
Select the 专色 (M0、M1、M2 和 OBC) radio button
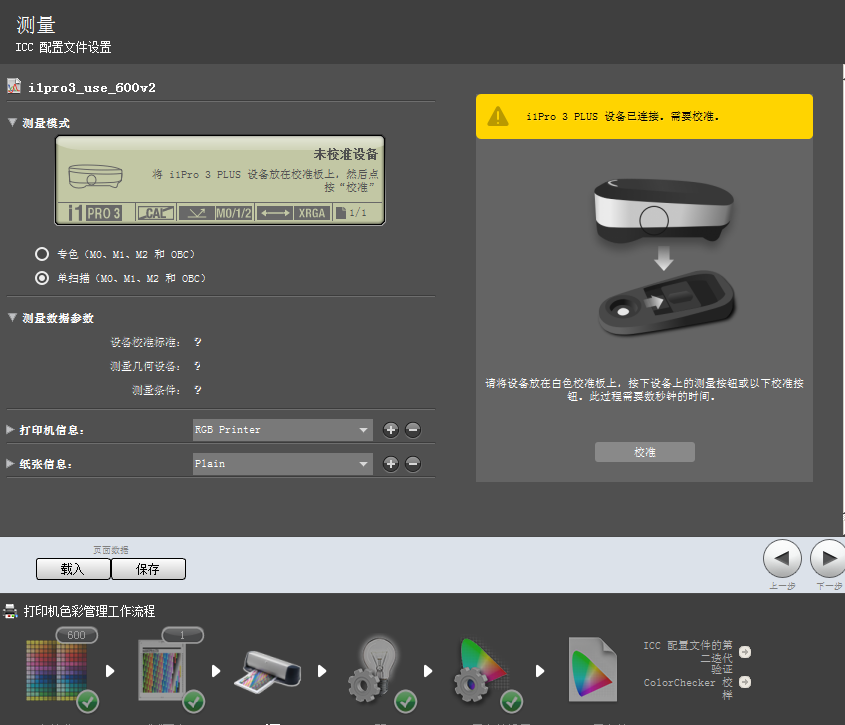tap(42, 254)
